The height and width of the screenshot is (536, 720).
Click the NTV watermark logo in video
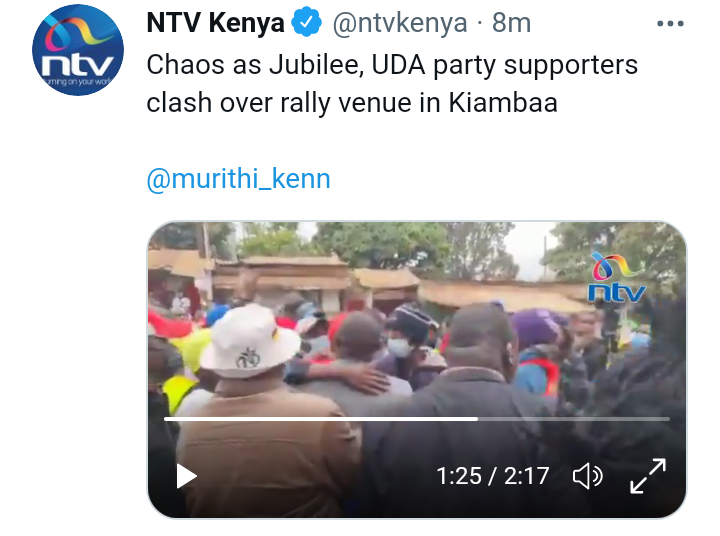(617, 278)
